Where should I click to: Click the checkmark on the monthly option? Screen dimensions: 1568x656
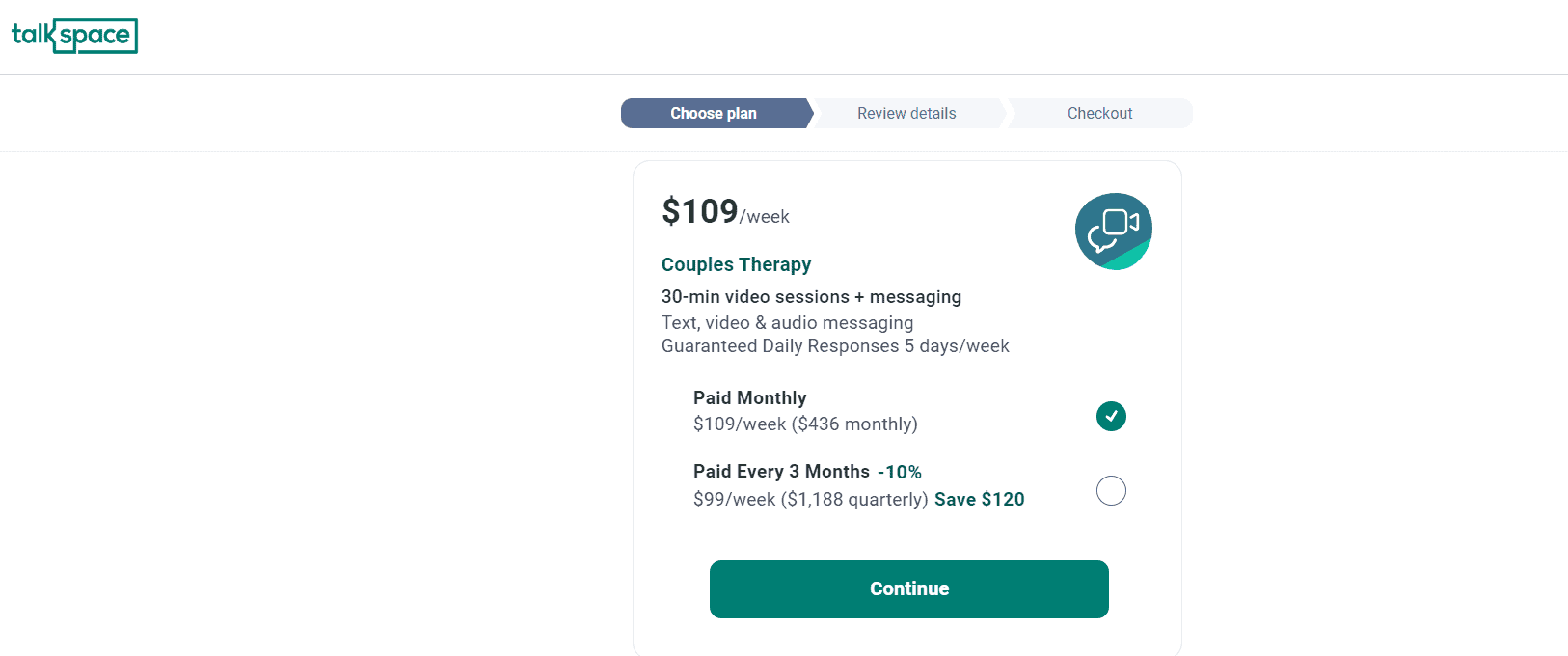1112,416
